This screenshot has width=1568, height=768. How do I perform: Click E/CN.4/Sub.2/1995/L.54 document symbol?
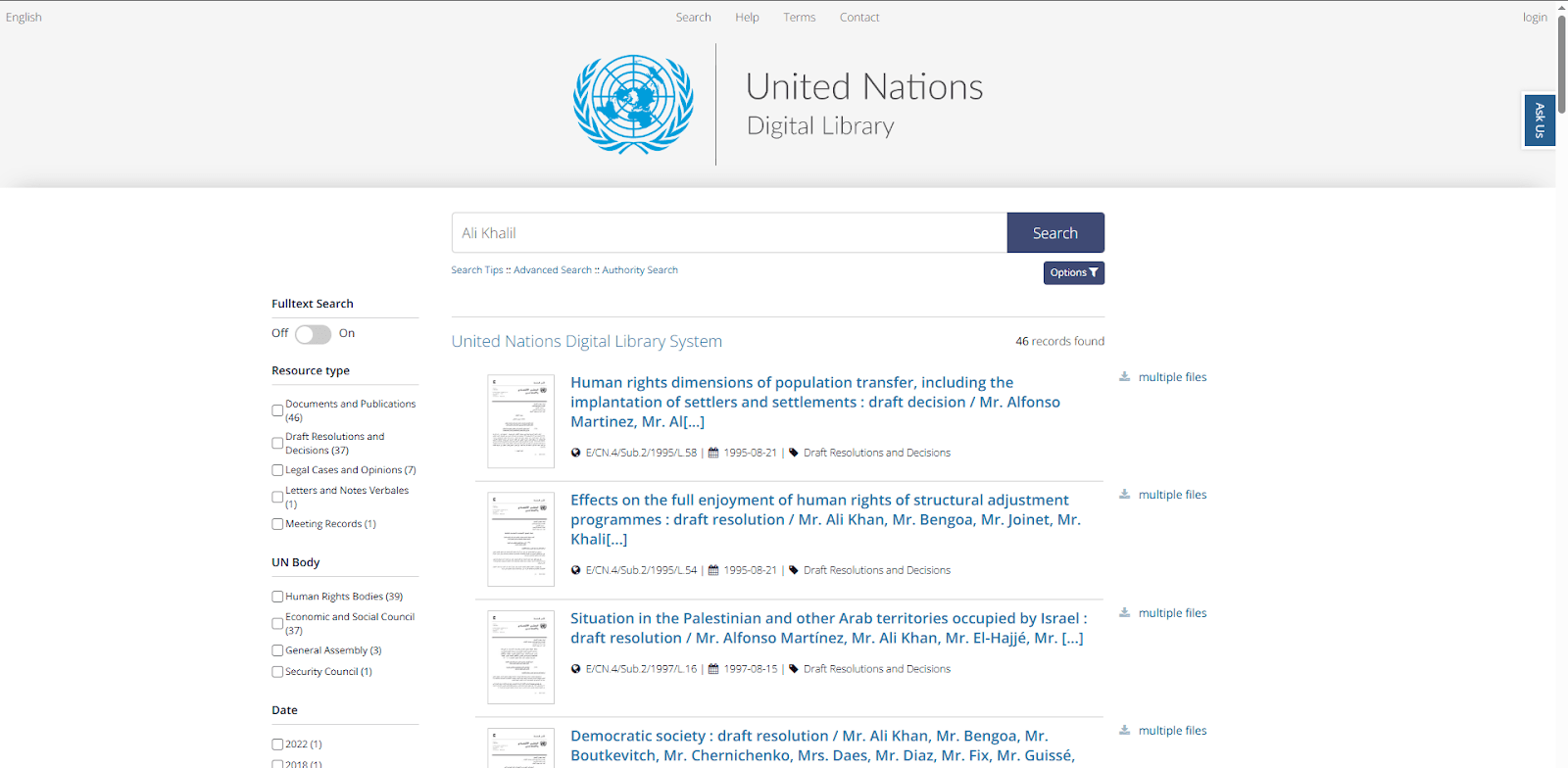tap(641, 570)
